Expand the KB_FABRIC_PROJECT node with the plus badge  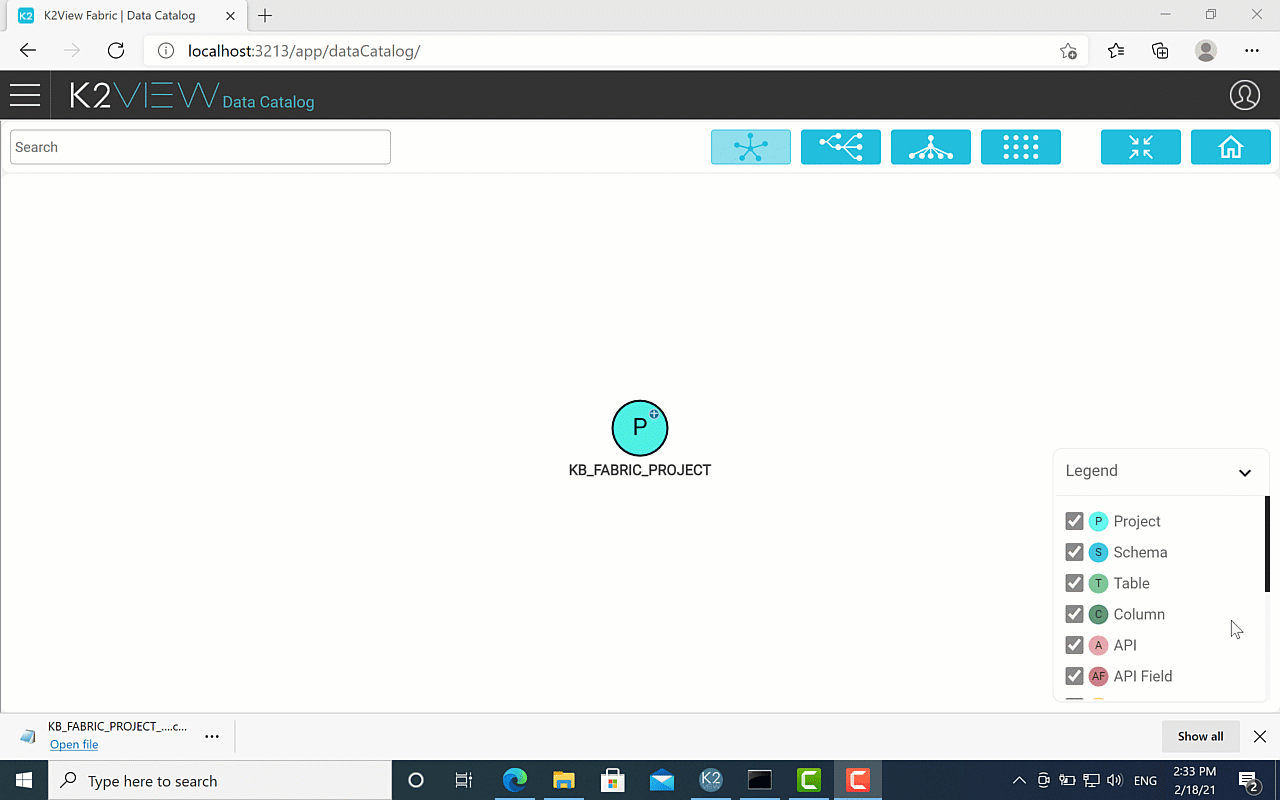[653, 412]
